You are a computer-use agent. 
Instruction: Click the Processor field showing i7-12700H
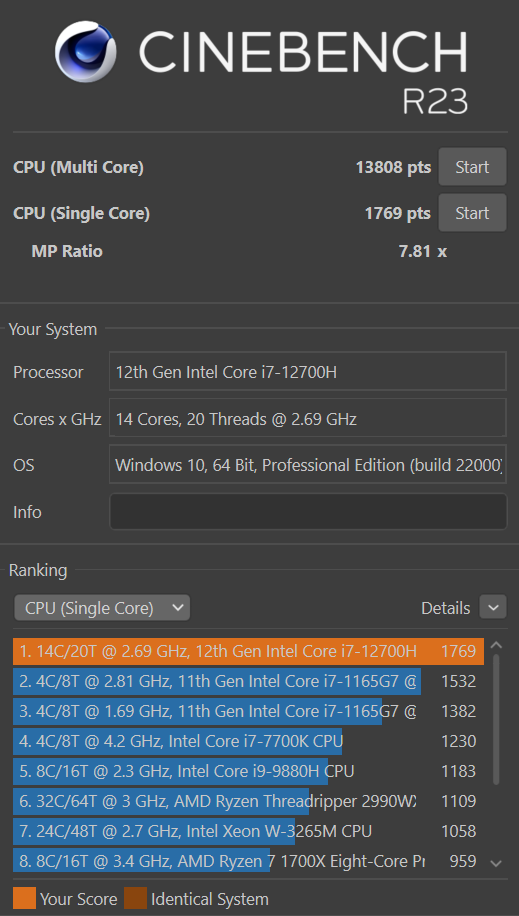[x=308, y=372]
